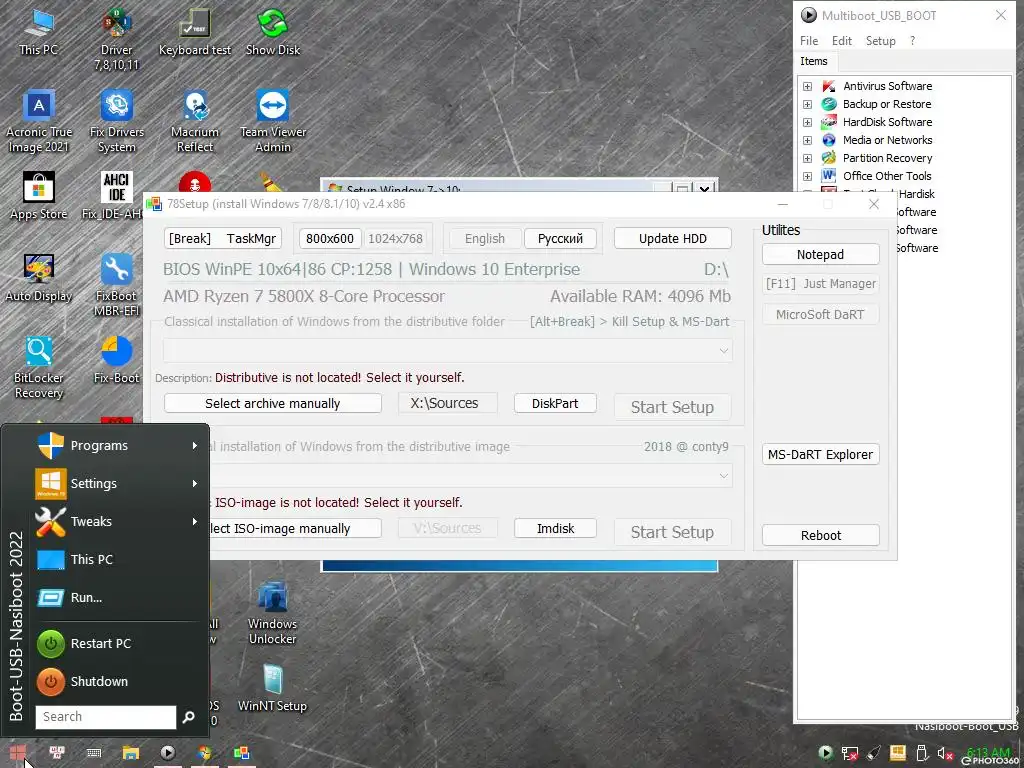
Task: Click Update HDD button
Action: (673, 238)
